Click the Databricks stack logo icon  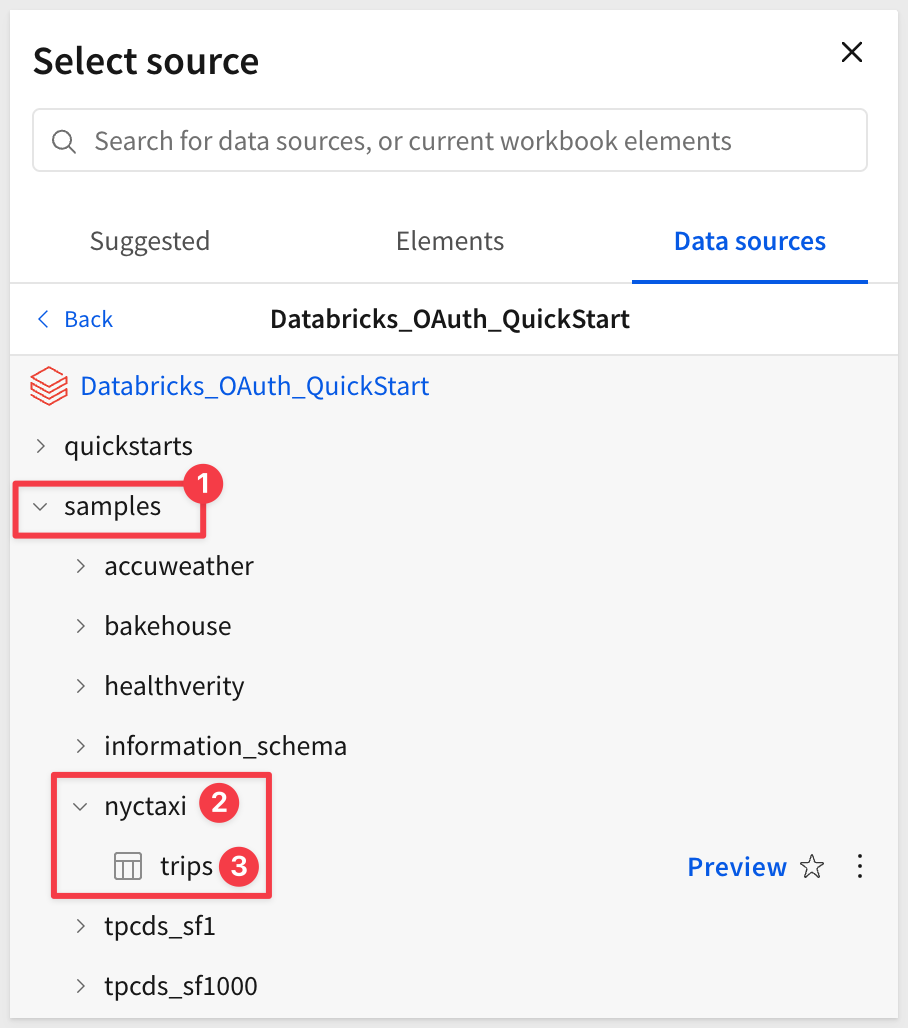[x=48, y=386]
